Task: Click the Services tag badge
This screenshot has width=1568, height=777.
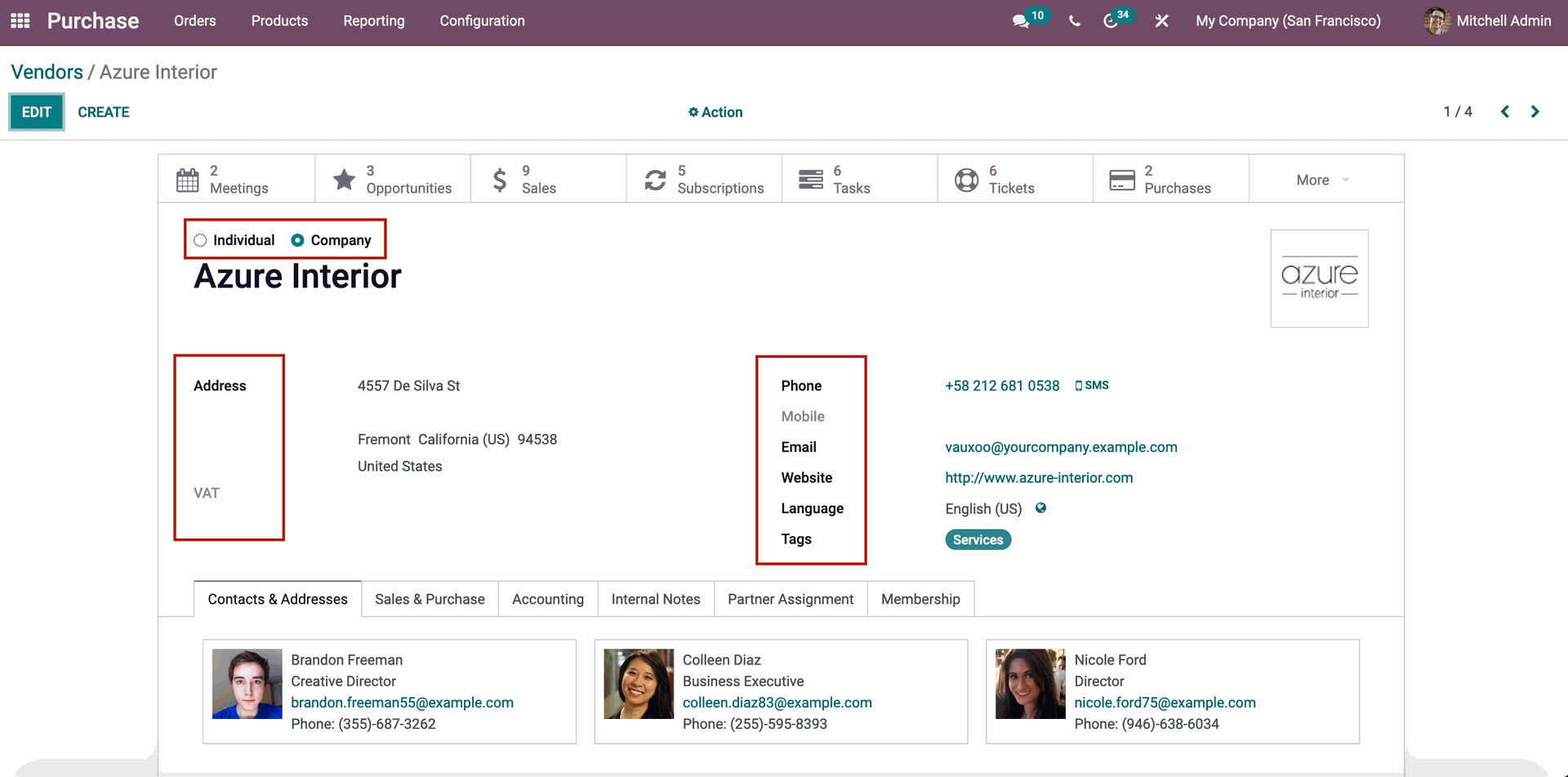Action: click(978, 539)
